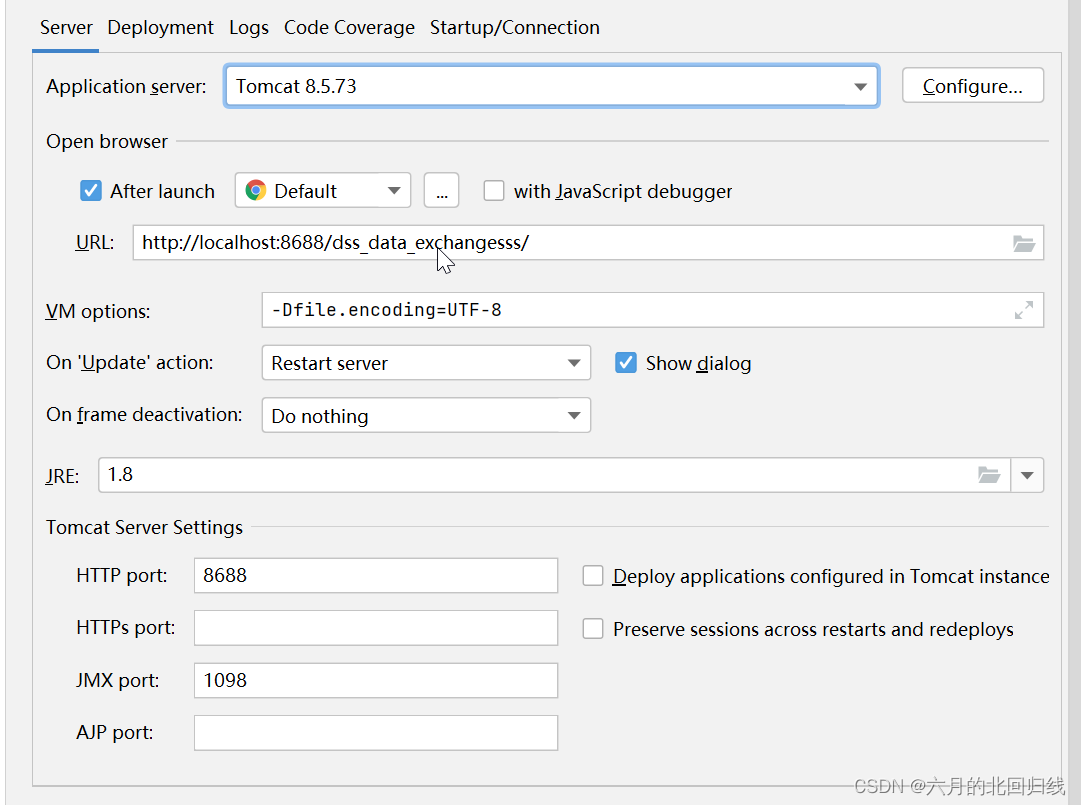
Task: Click the URL label
Action: click(x=94, y=243)
